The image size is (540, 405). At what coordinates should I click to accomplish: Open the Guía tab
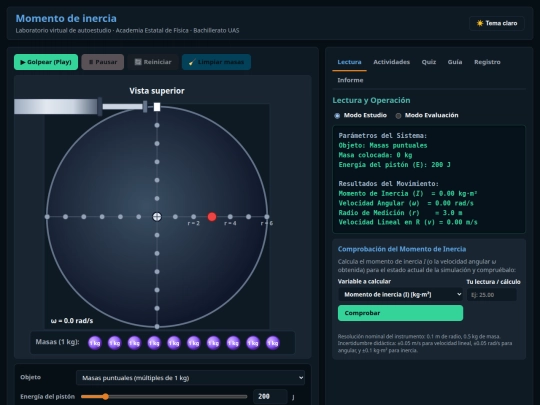455,62
